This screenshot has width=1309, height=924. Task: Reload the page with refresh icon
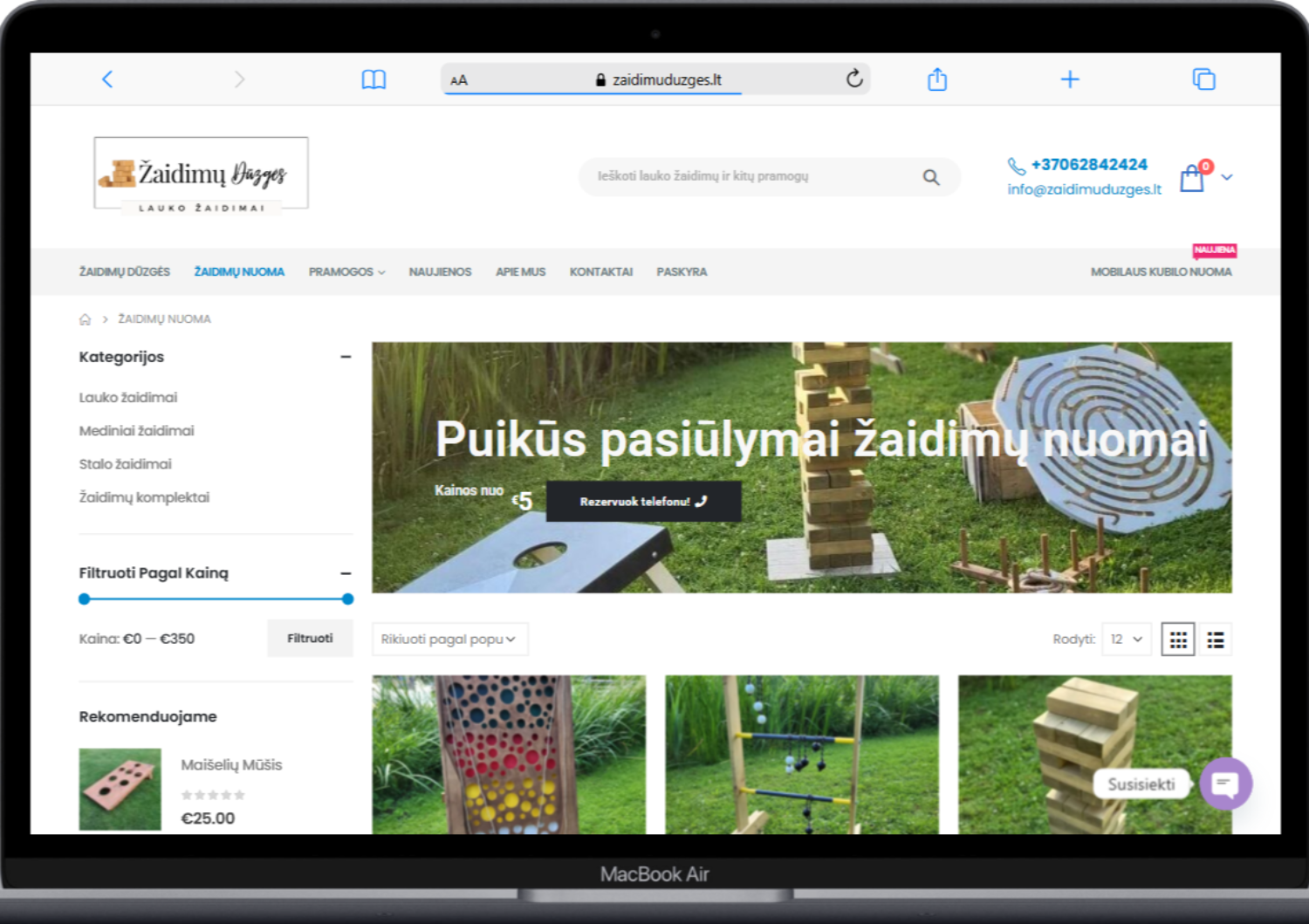tap(854, 79)
